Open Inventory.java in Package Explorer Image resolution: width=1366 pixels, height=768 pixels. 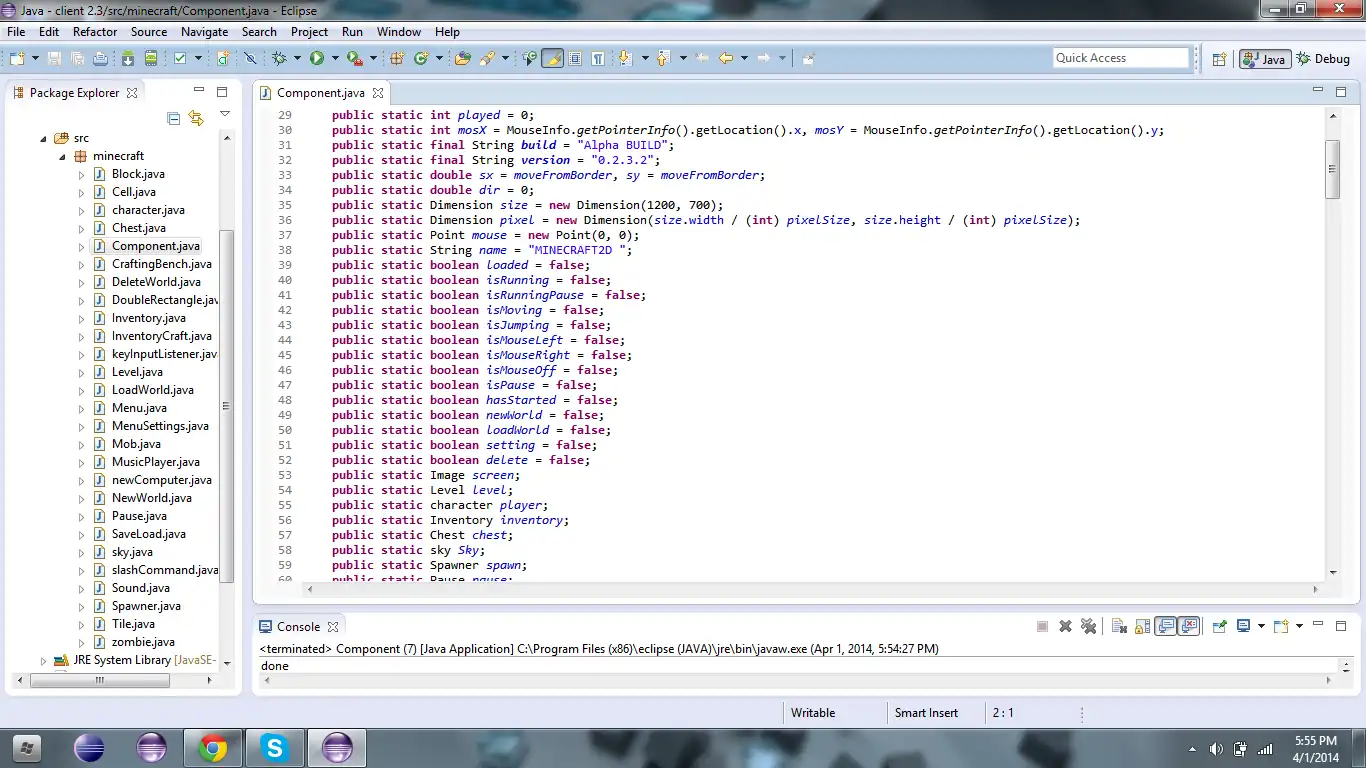point(148,318)
